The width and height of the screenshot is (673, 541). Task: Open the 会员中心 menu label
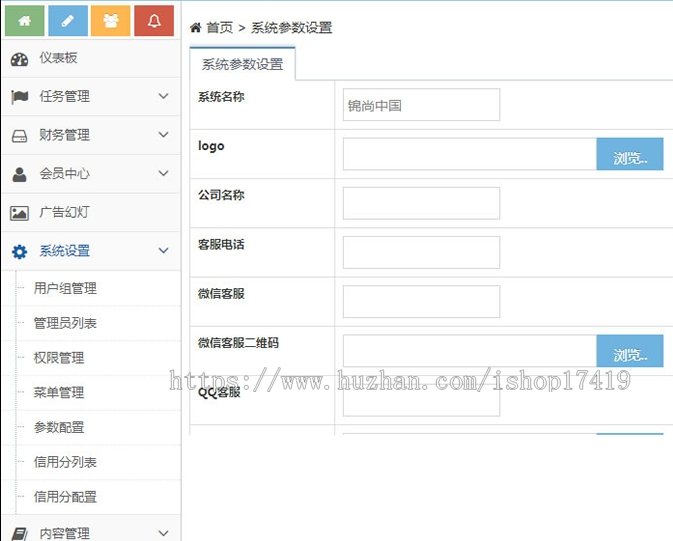64,173
